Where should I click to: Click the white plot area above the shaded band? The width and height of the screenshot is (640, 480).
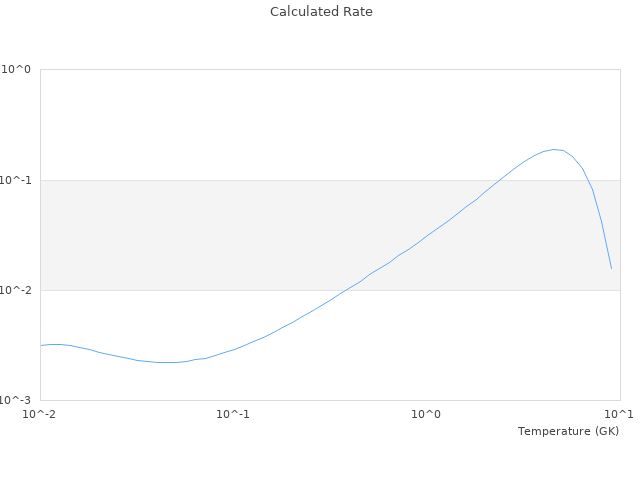pos(250,120)
